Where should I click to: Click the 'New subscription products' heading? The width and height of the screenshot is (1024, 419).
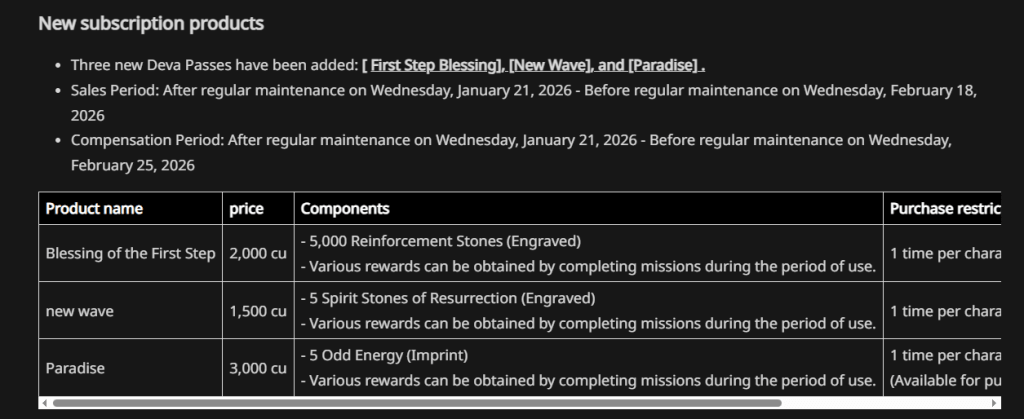[151, 23]
